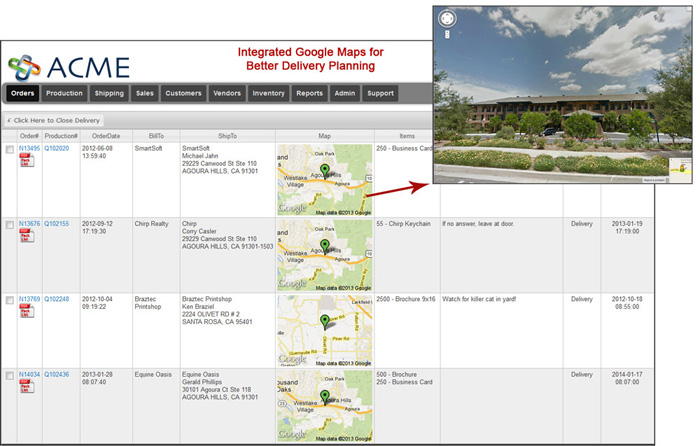Select checkbox for order N13769
The image size is (700, 446).
[x=9, y=300]
